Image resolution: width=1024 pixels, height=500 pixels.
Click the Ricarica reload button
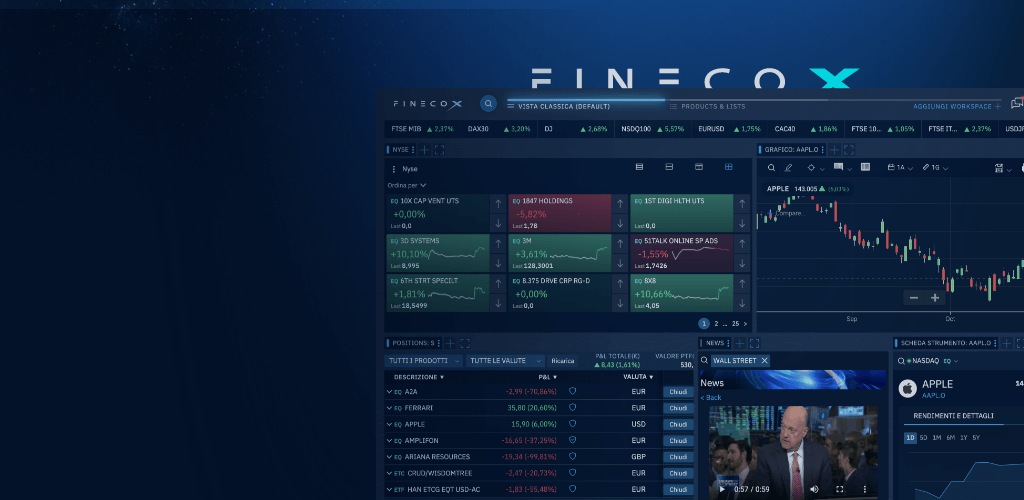point(563,361)
